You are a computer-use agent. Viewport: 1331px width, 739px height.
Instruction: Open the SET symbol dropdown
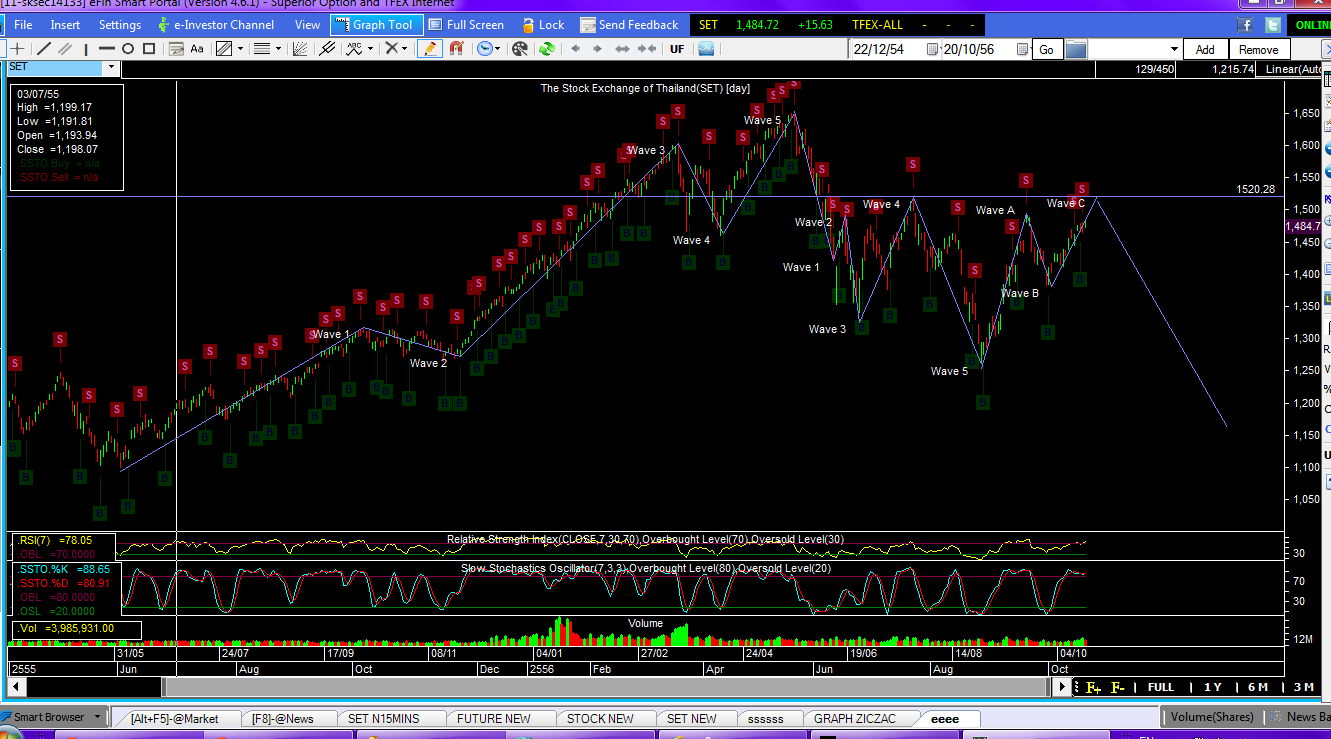click(111, 67)
